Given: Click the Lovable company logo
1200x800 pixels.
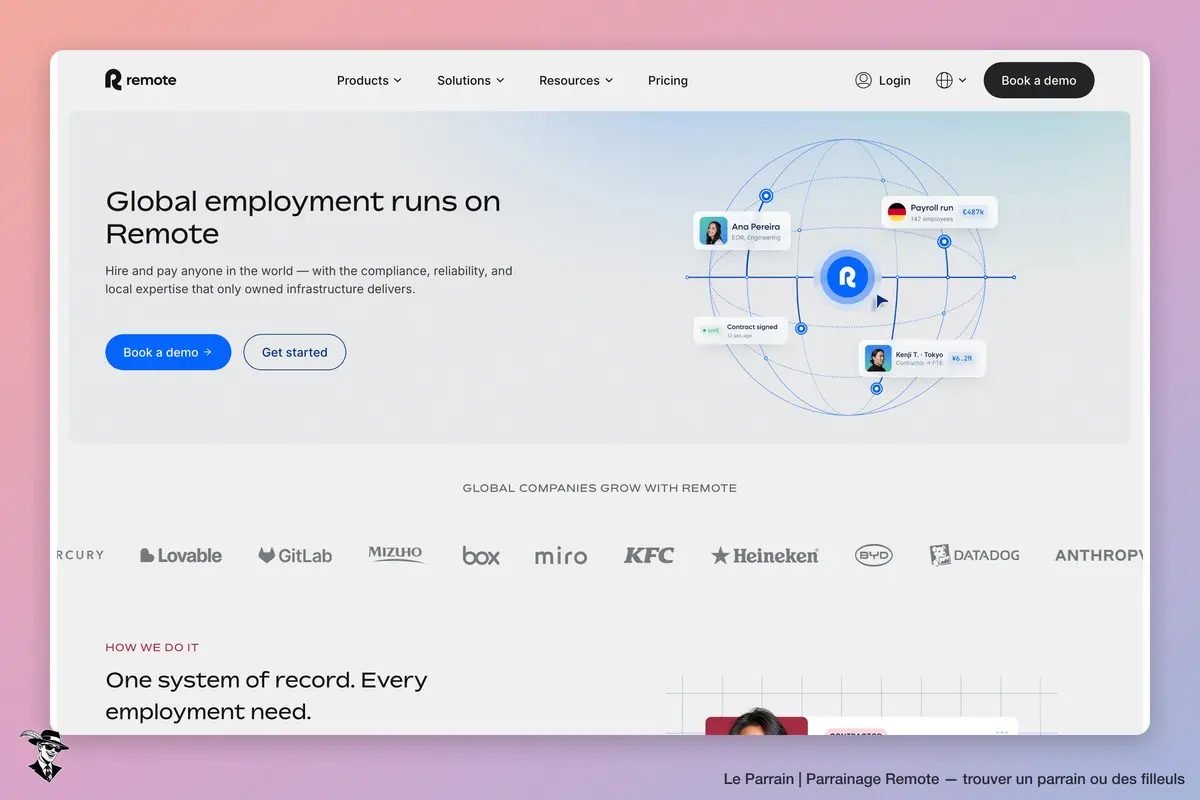Looking at the screenshot, I should [181, 555].
